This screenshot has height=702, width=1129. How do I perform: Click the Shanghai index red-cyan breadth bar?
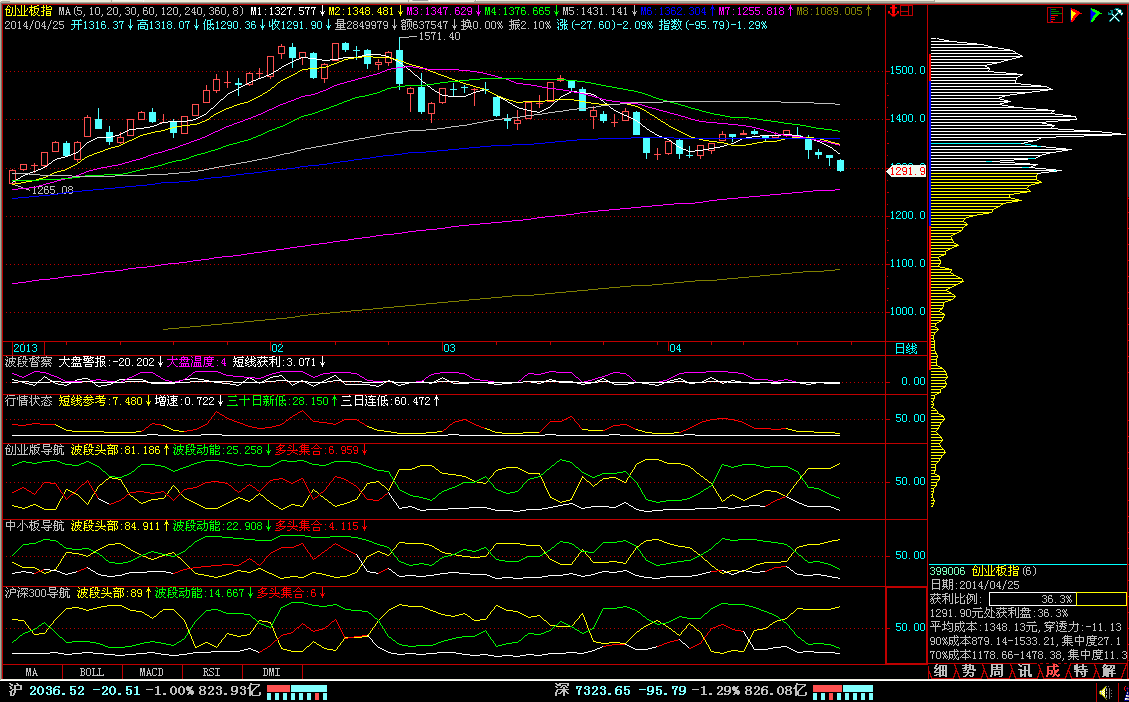pos(299,691)
